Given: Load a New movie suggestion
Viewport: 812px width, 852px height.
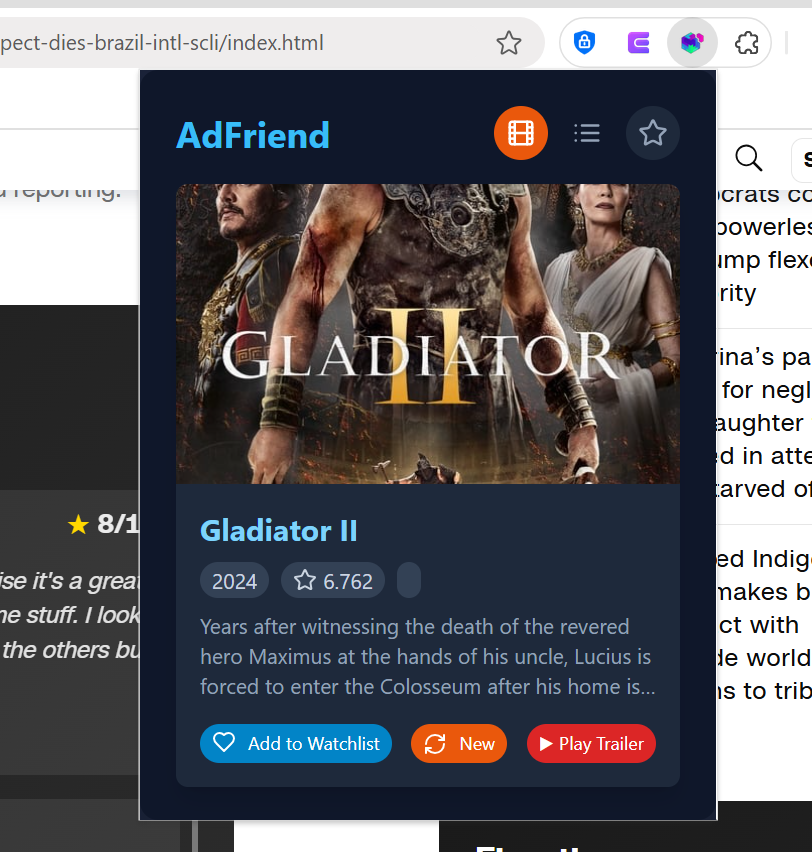Looking at the screenshot, I should coord(459,743).
